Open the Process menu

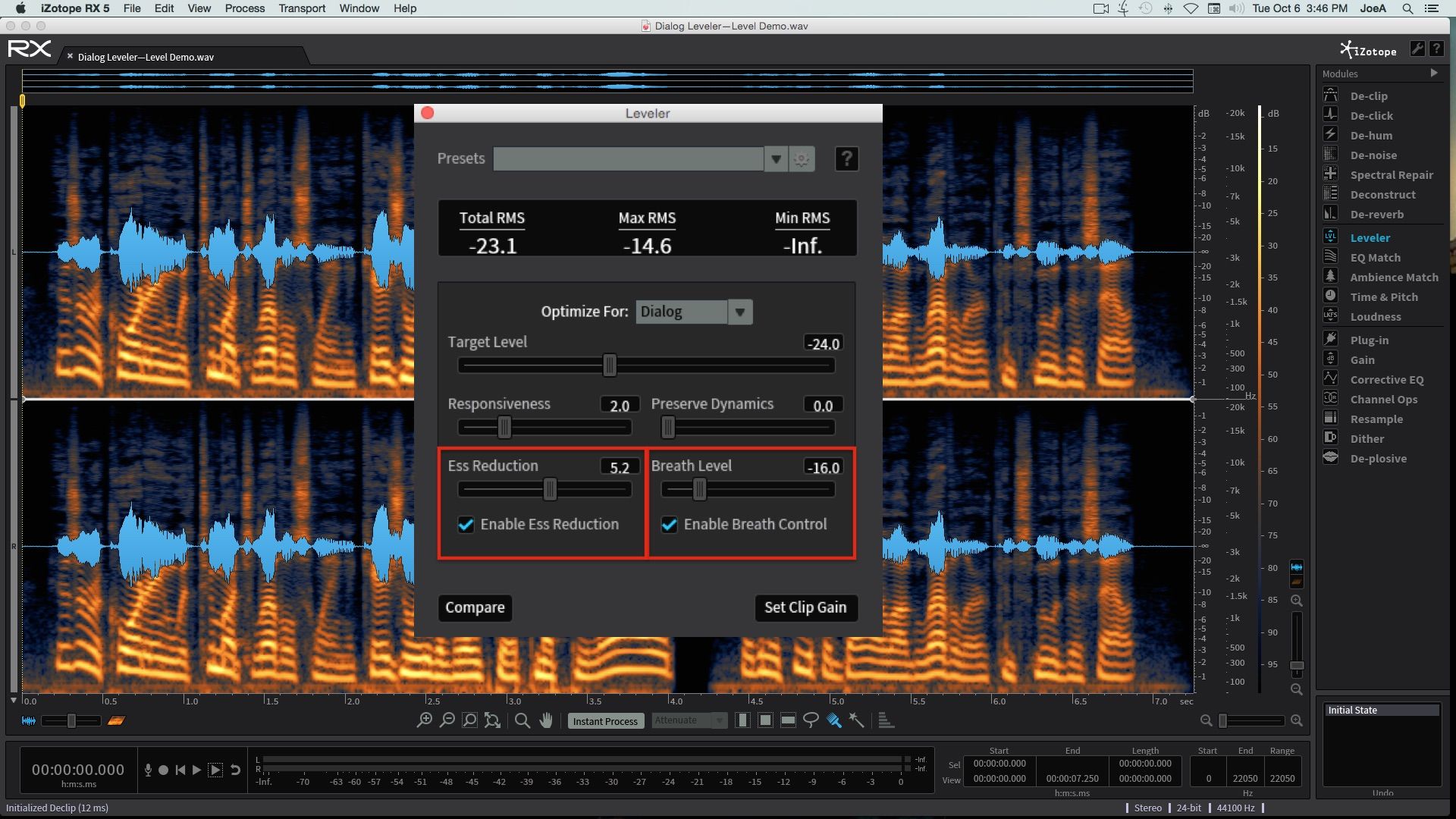(245, 8)
